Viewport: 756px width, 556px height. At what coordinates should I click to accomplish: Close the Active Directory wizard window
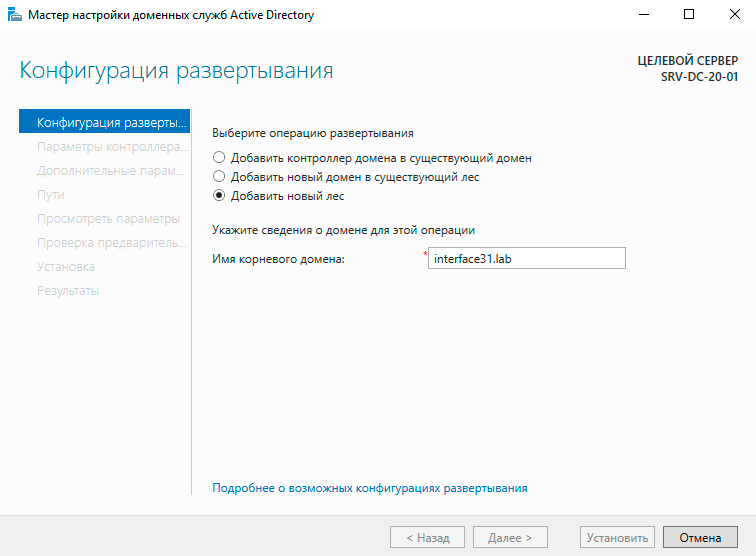[x=734, y=14]
